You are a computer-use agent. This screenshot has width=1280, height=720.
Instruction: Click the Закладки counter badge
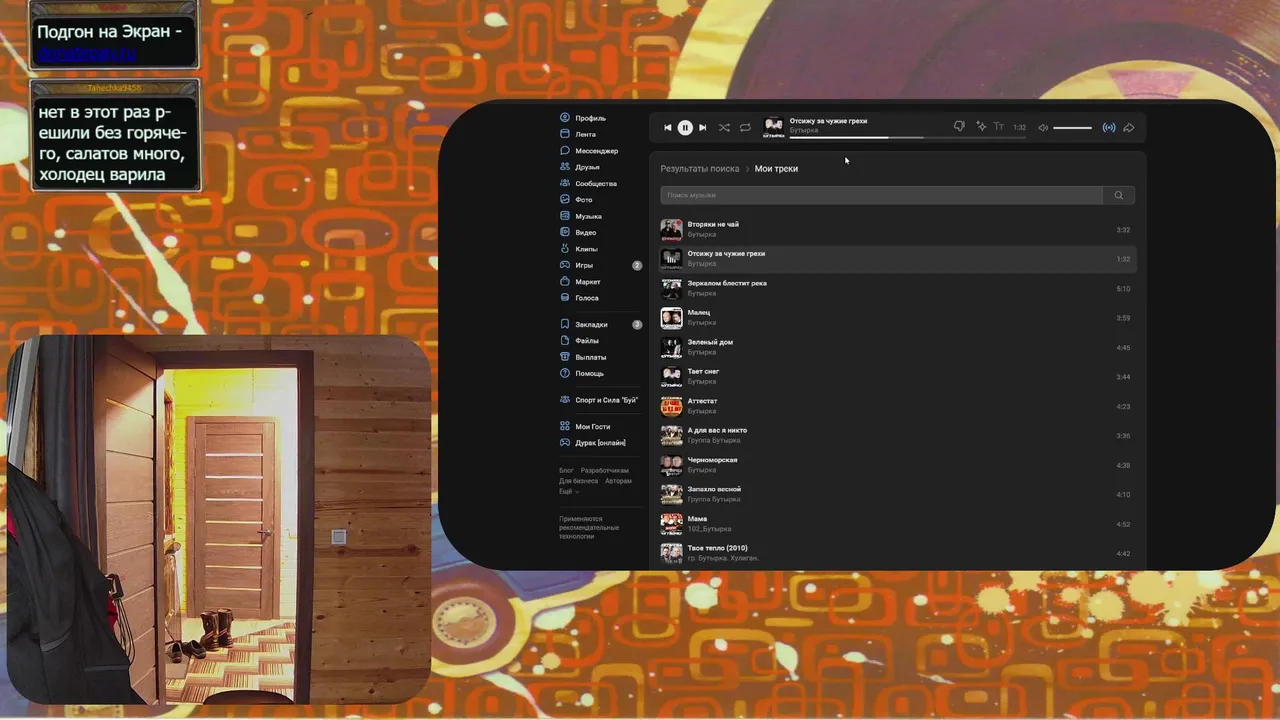click(x=637, y=325)
